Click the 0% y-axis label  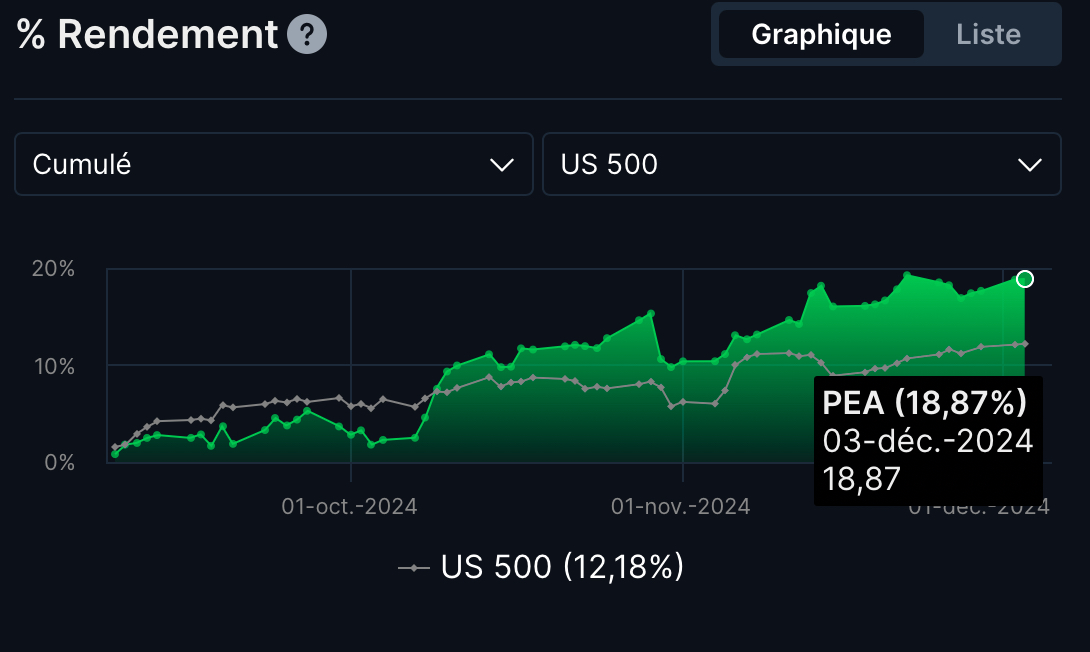tap(60, 462)
